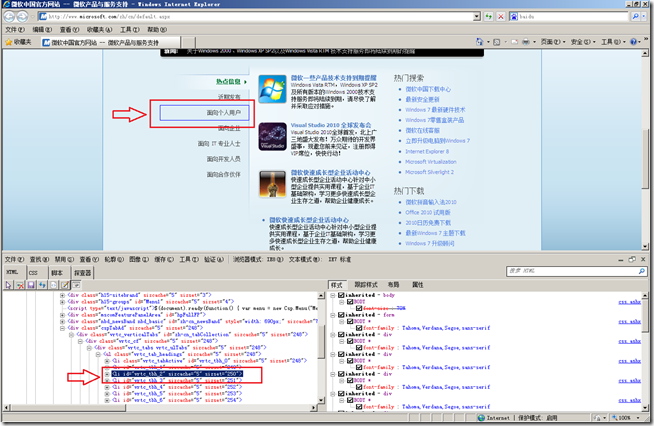Collapse the vrtc_verticalTabs div node
The height and width of the screenshot is (426, 654).
(71, 335)
